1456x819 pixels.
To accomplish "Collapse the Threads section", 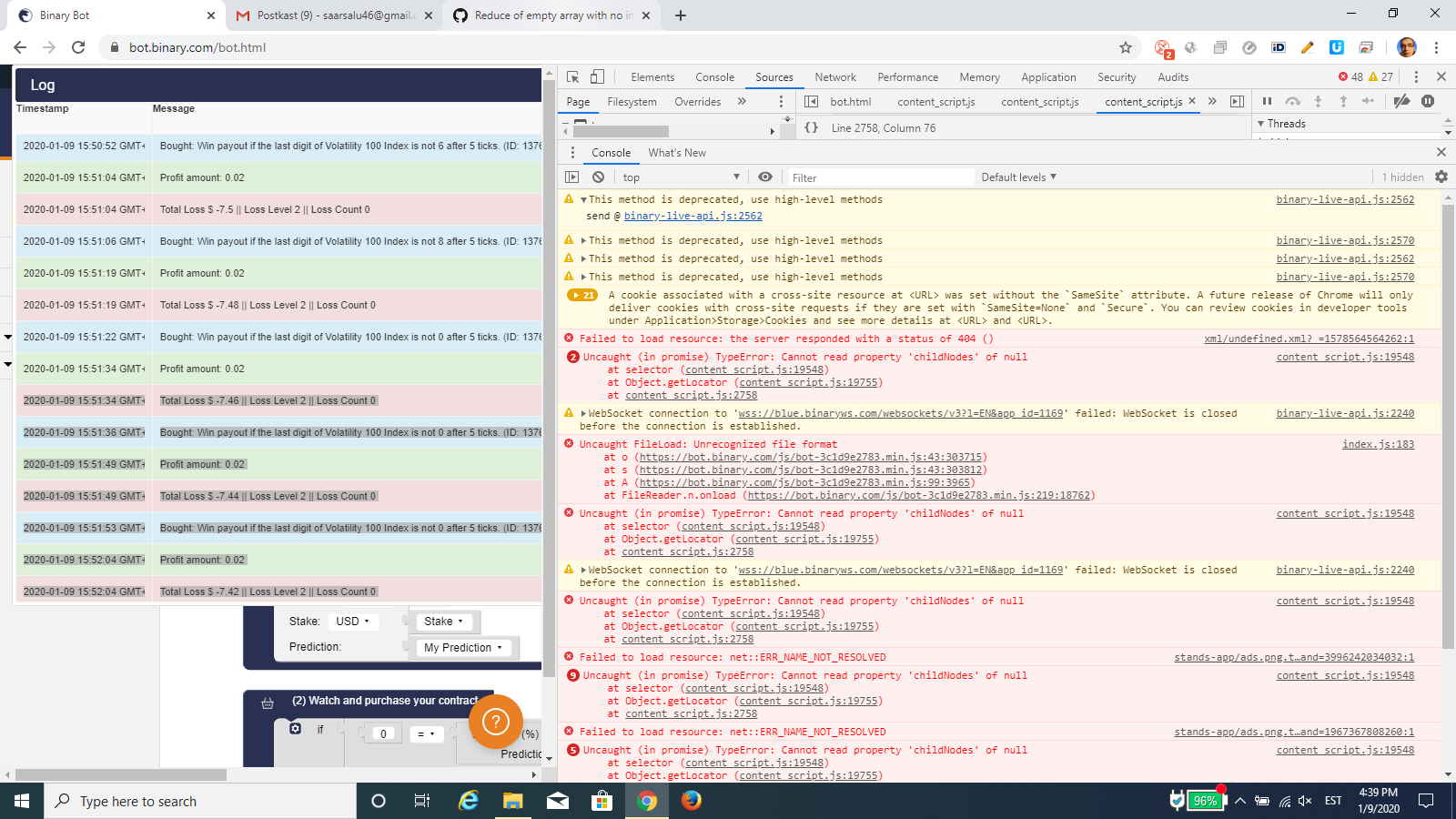I will point(1261,123).
